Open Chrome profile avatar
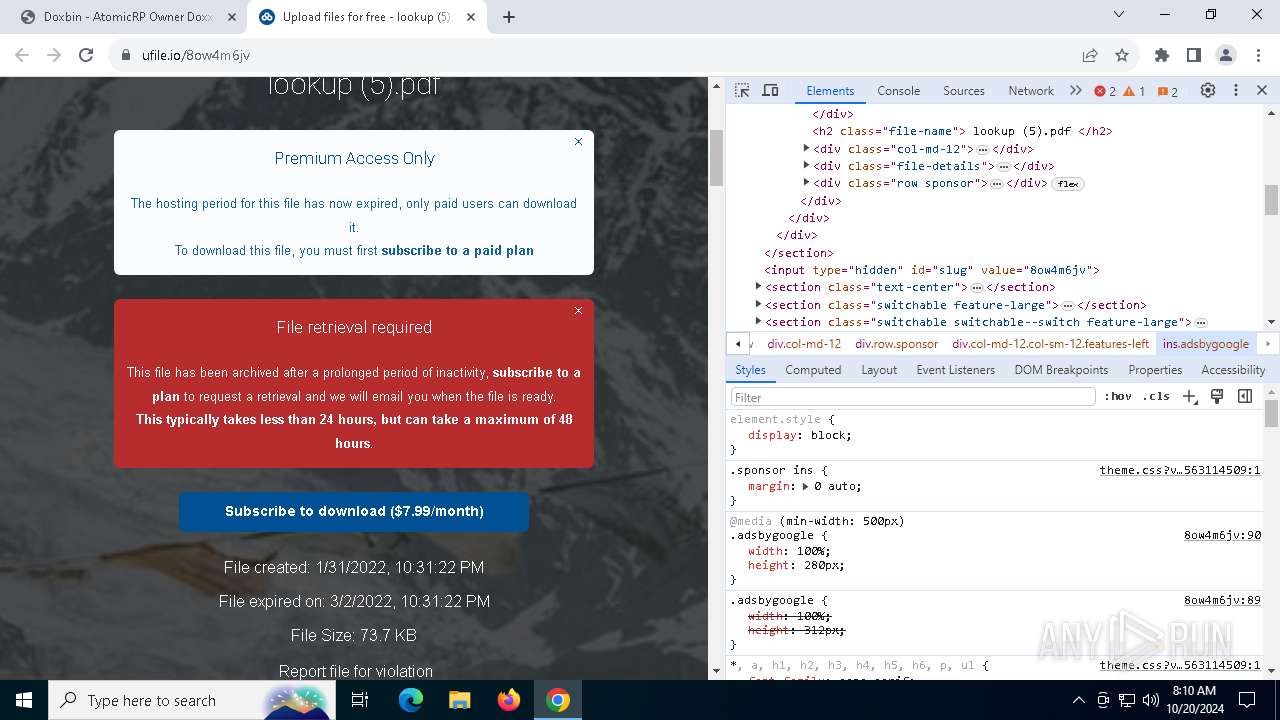The image size is (1280, 720). click(x=1226, y=55)
